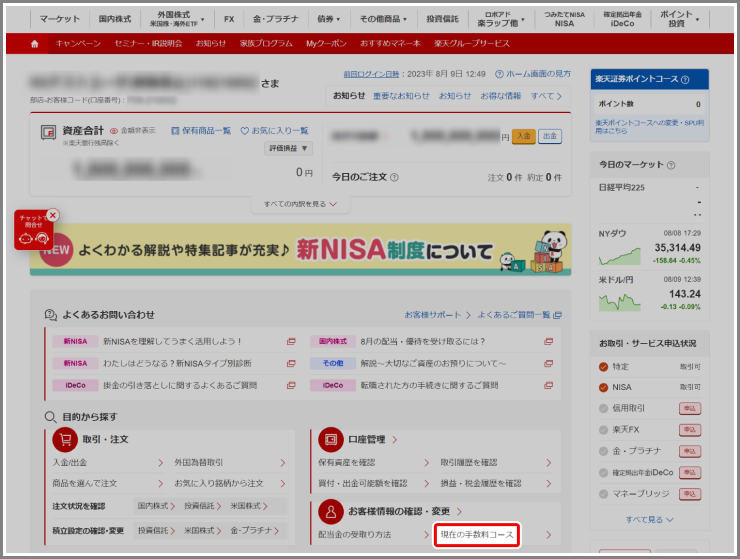The height and width of the screenshot is (559, 740).
Task: Click 取引・注文 cart icon
Action: coord(65,440)
